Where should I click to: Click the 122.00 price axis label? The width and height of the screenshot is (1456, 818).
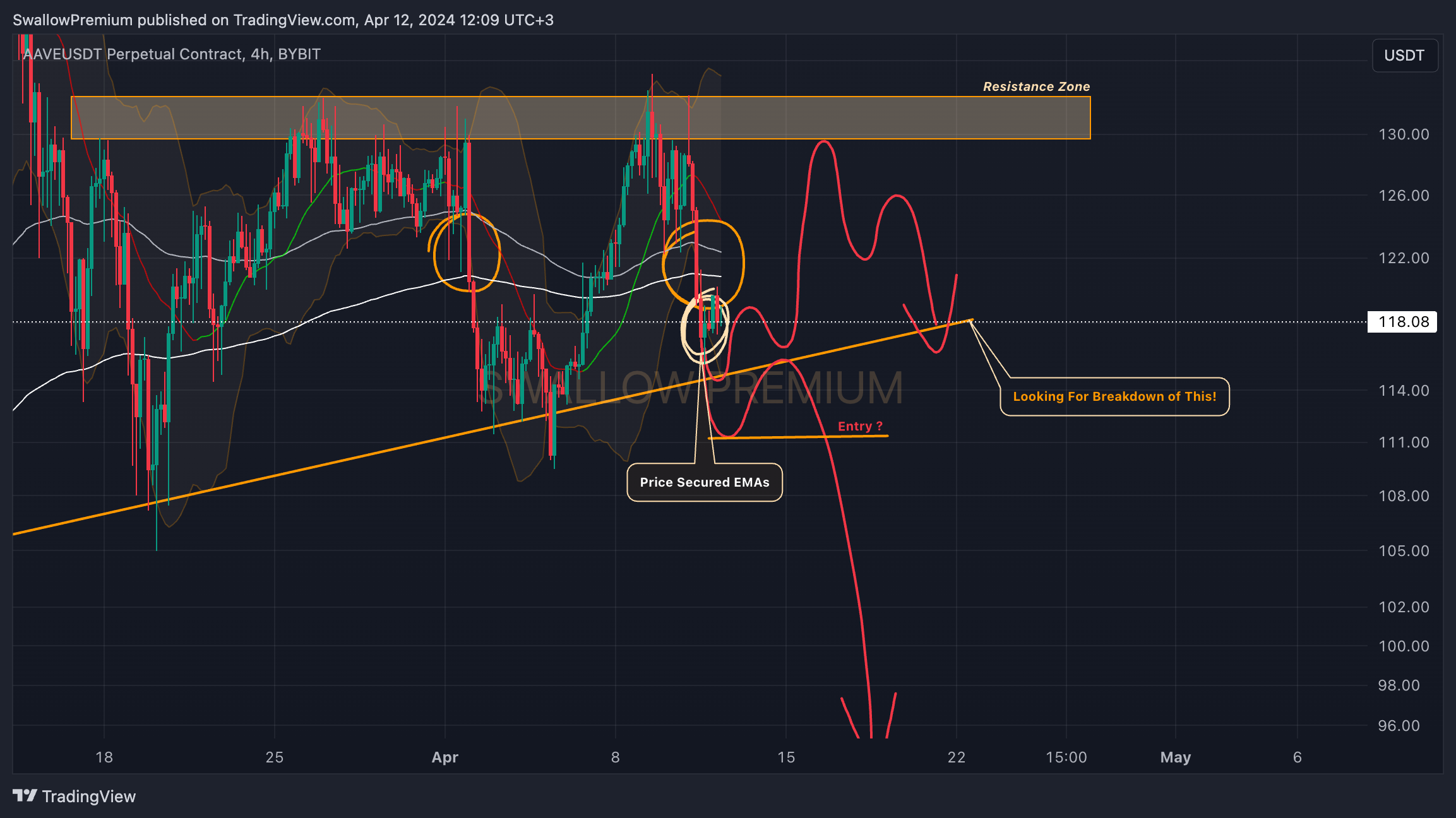1404,258
